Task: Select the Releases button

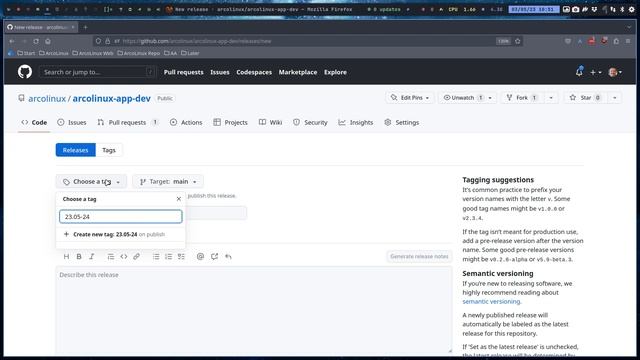Action: tap(76, 150)
